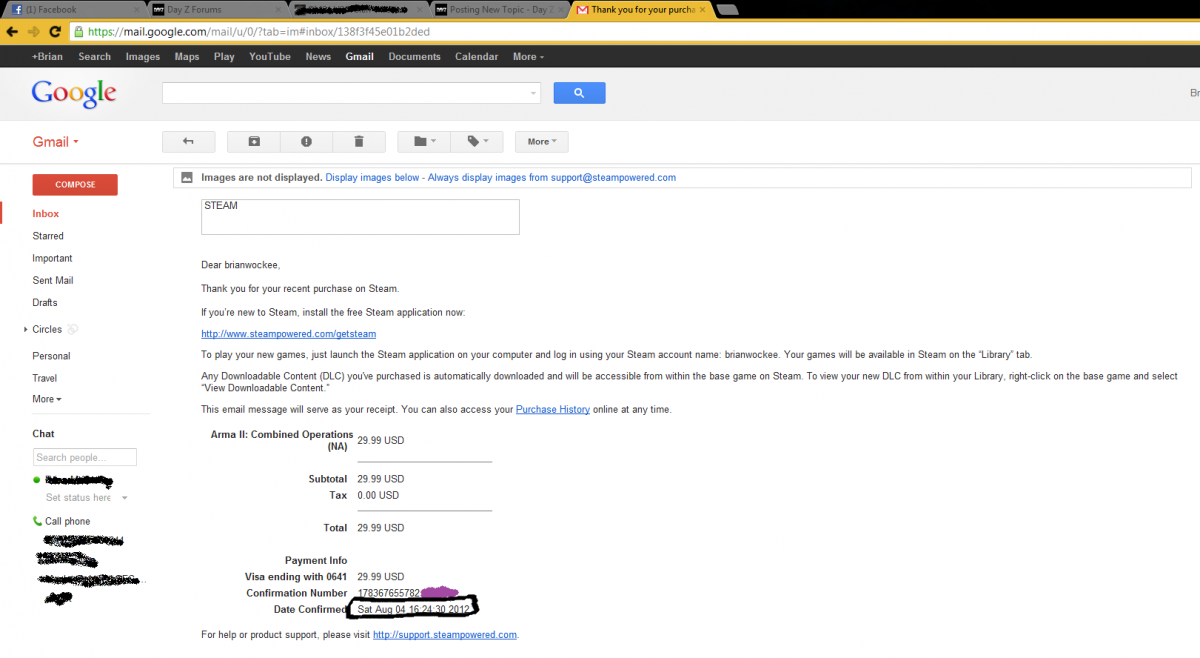Expand the Circles label in sidebar
This screenshot has width=1200, height=658.
coord(25,329)
